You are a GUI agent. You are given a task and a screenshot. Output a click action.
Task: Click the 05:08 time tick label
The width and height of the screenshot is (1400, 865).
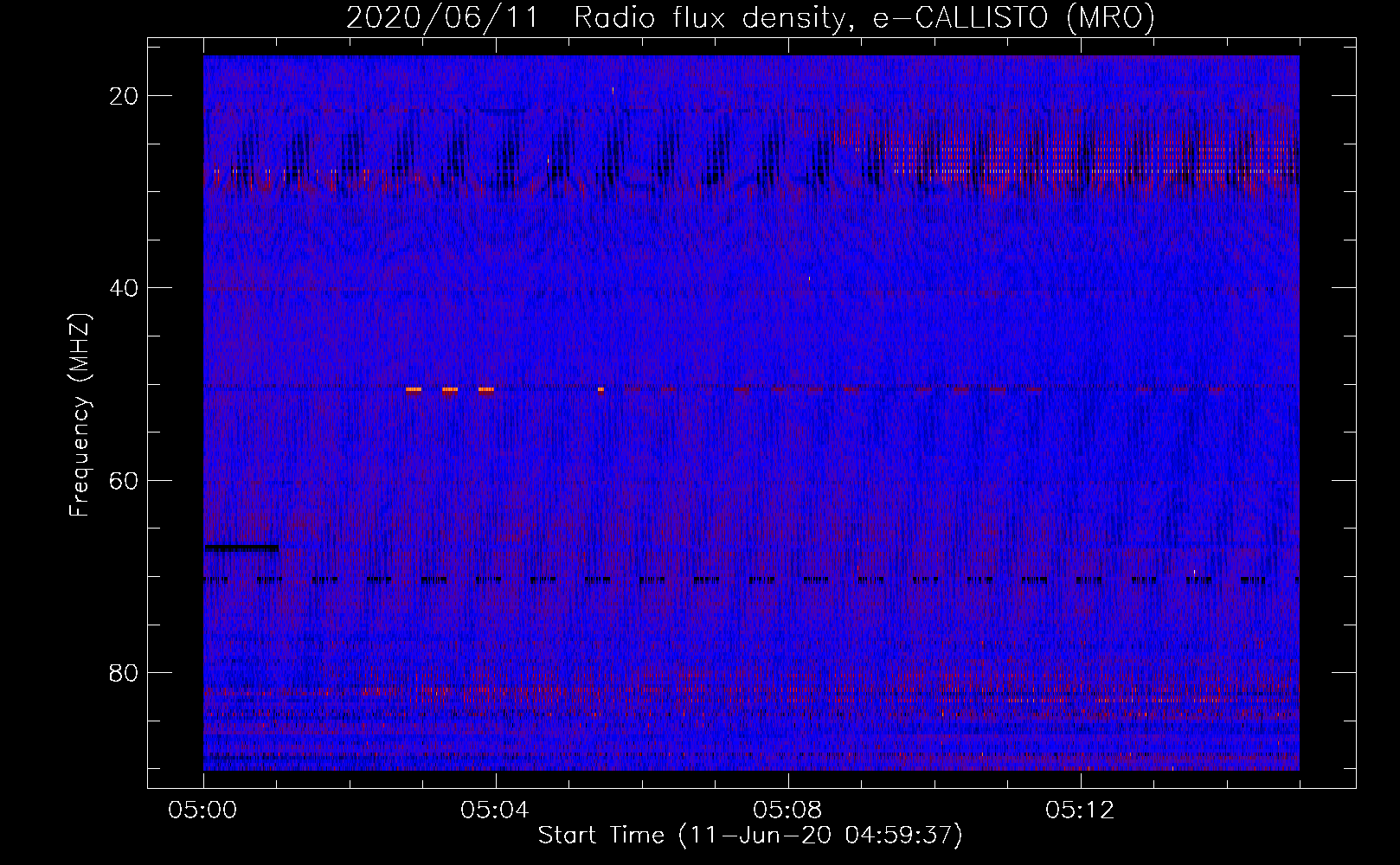(787, 811)
